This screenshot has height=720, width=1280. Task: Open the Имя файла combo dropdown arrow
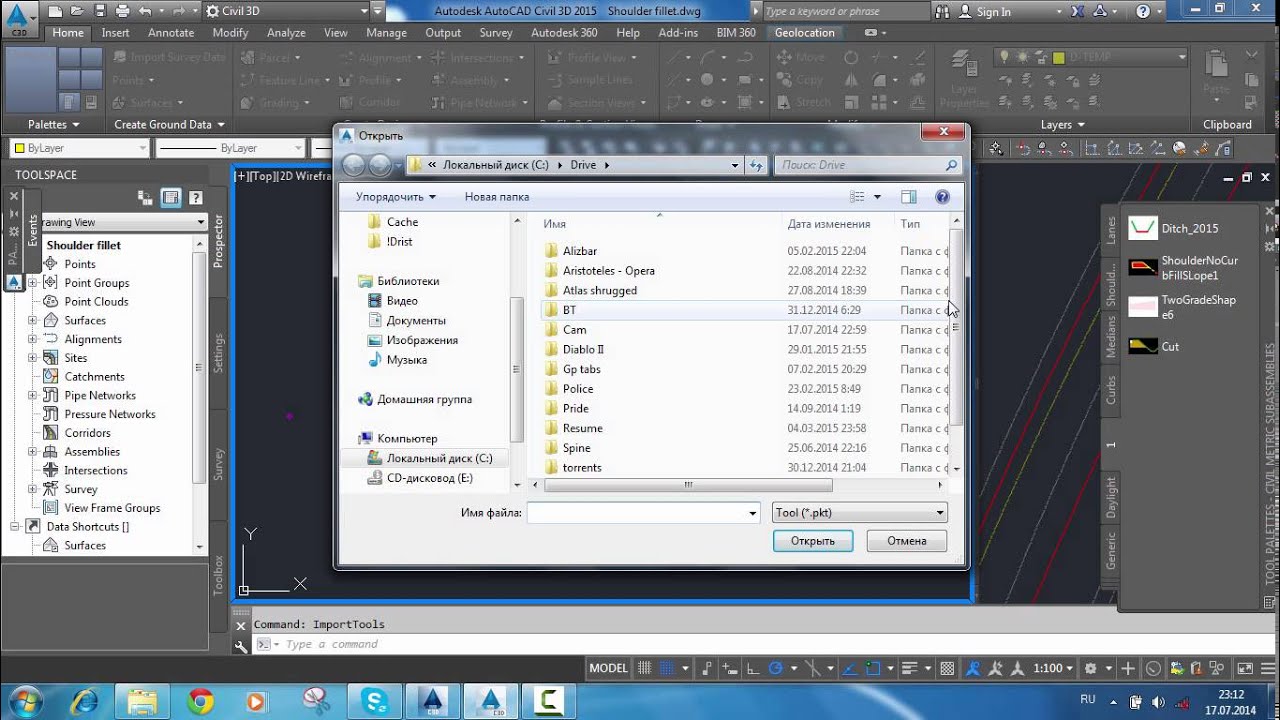pos(753,513)
